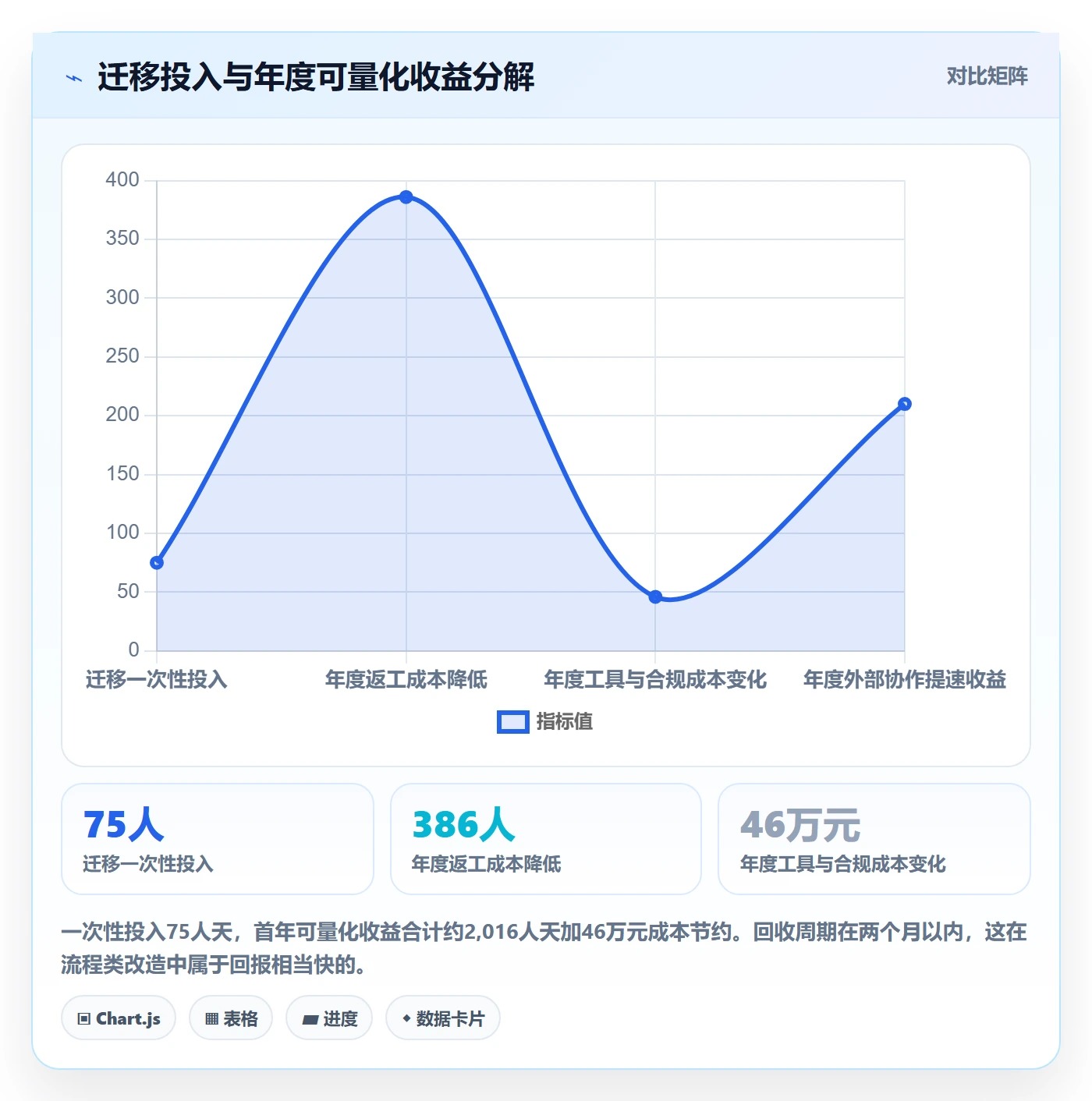Click the x-axis label 年度工具与合规成本变化
The height and width of the screenshot is (1101, 1092).
click(x=655, y=680)
